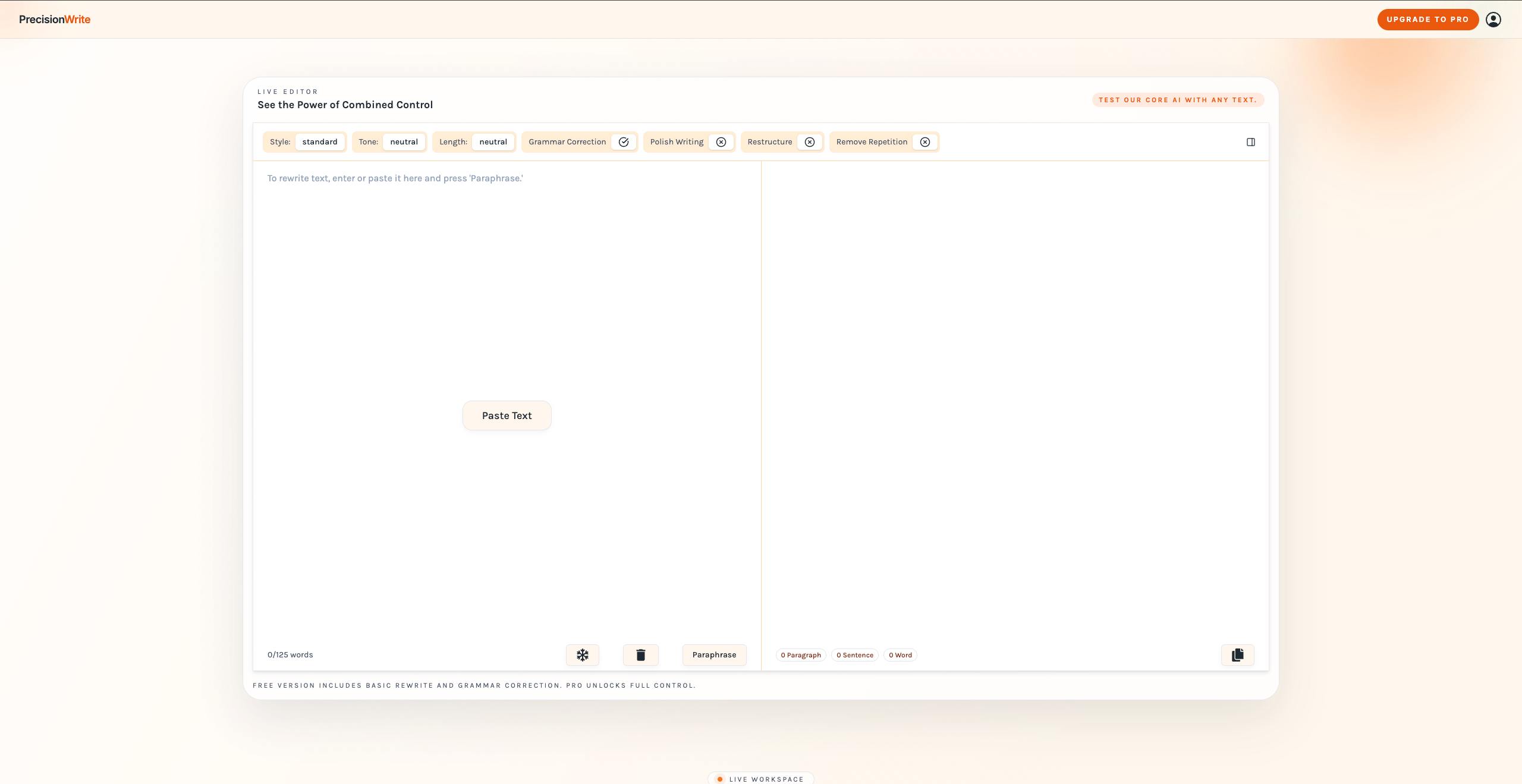Open the Length dropdown

point(493,141)
